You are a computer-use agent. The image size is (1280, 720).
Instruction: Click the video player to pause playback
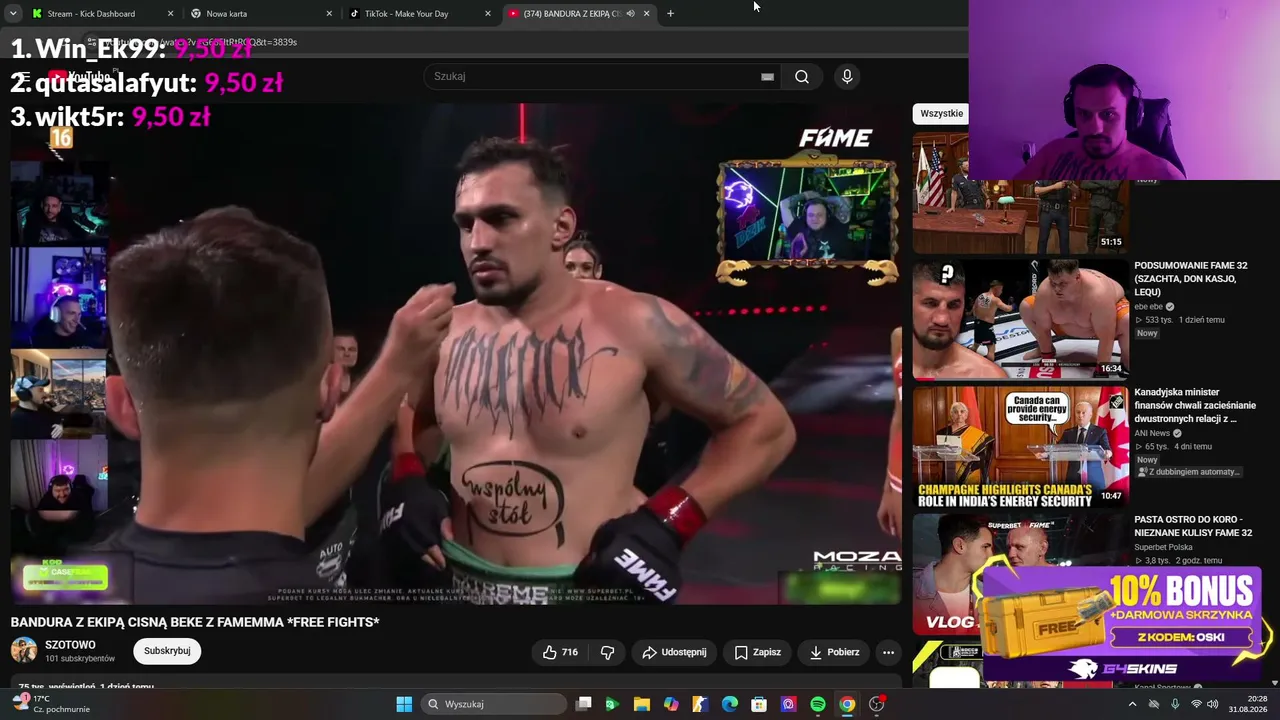456,354
